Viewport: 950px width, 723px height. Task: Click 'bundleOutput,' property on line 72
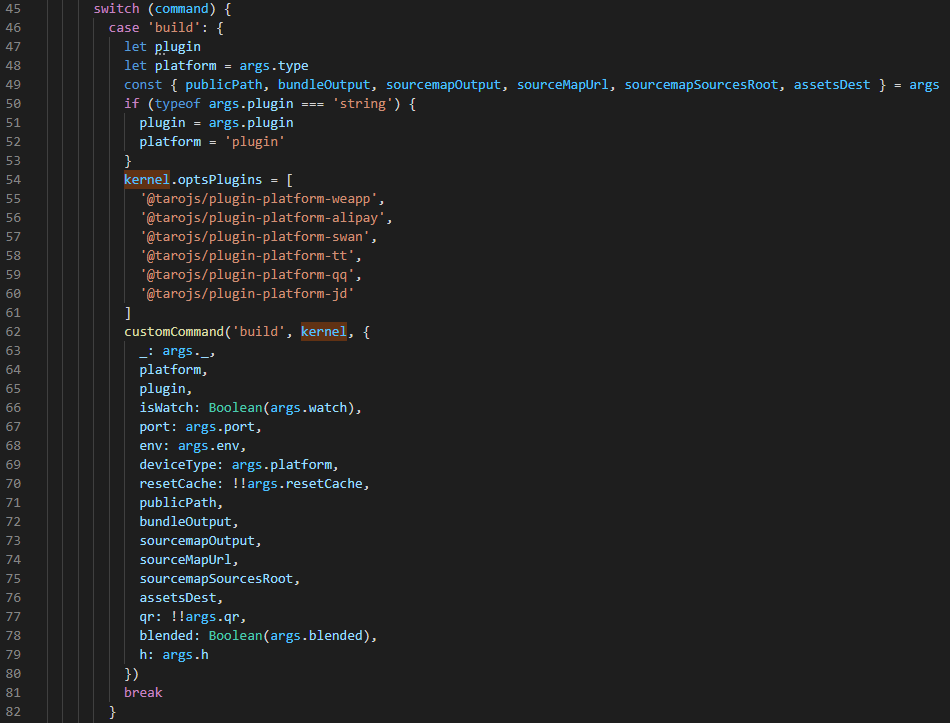(x=189, y=522)
